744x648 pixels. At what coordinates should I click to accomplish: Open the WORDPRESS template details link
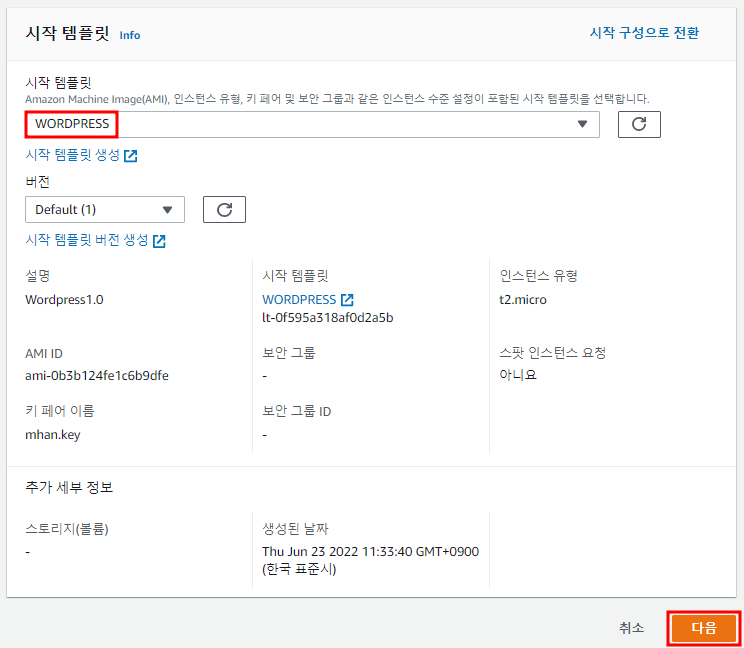(x=299, y=299)
